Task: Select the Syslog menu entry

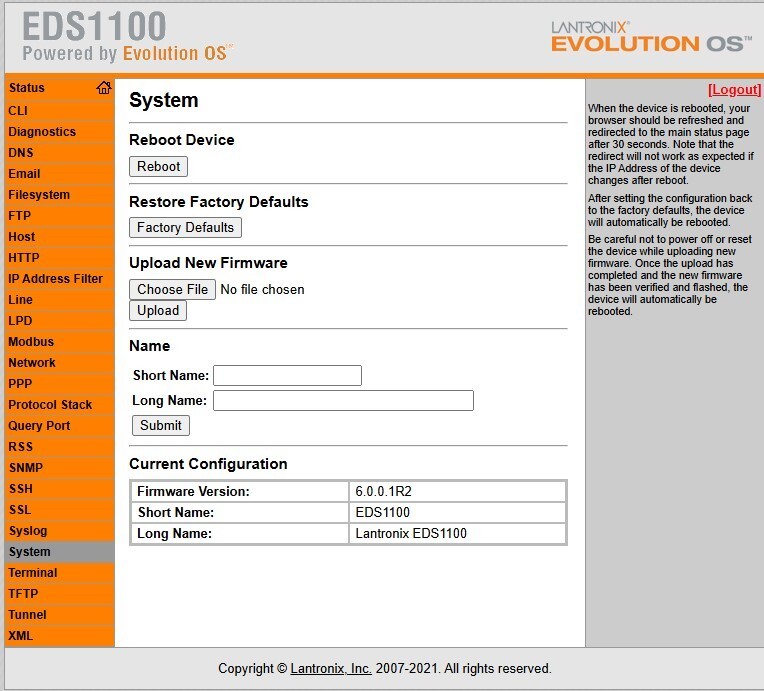Action: click(28, 531)
